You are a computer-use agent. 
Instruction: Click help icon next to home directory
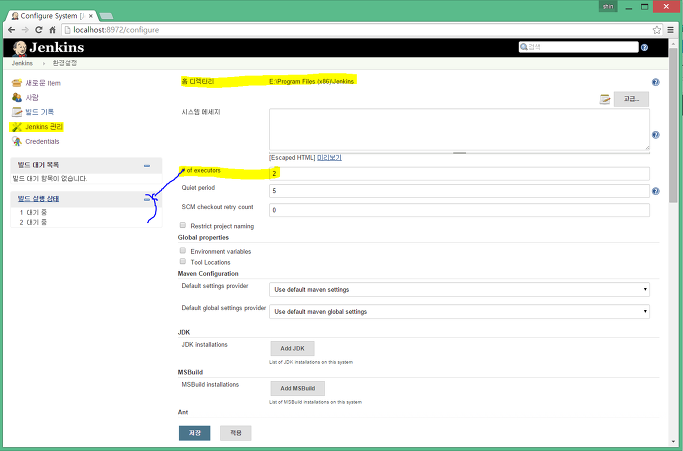(x=655, y=82)
